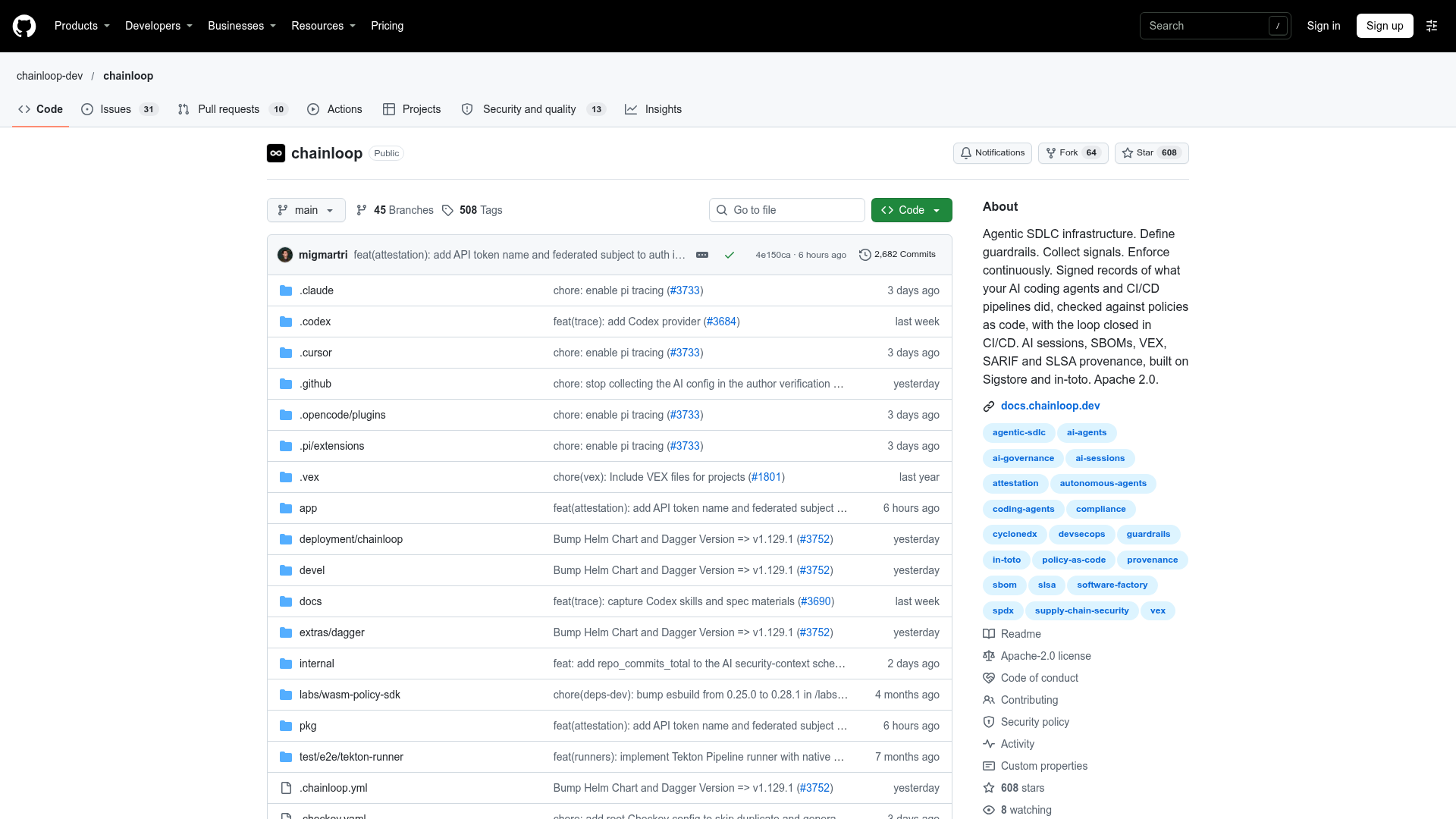Switch to the Issues tab

(120, 109)
